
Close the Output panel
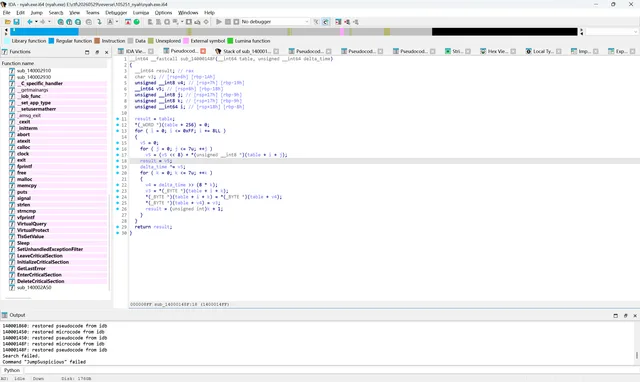[x=635, y=315]
